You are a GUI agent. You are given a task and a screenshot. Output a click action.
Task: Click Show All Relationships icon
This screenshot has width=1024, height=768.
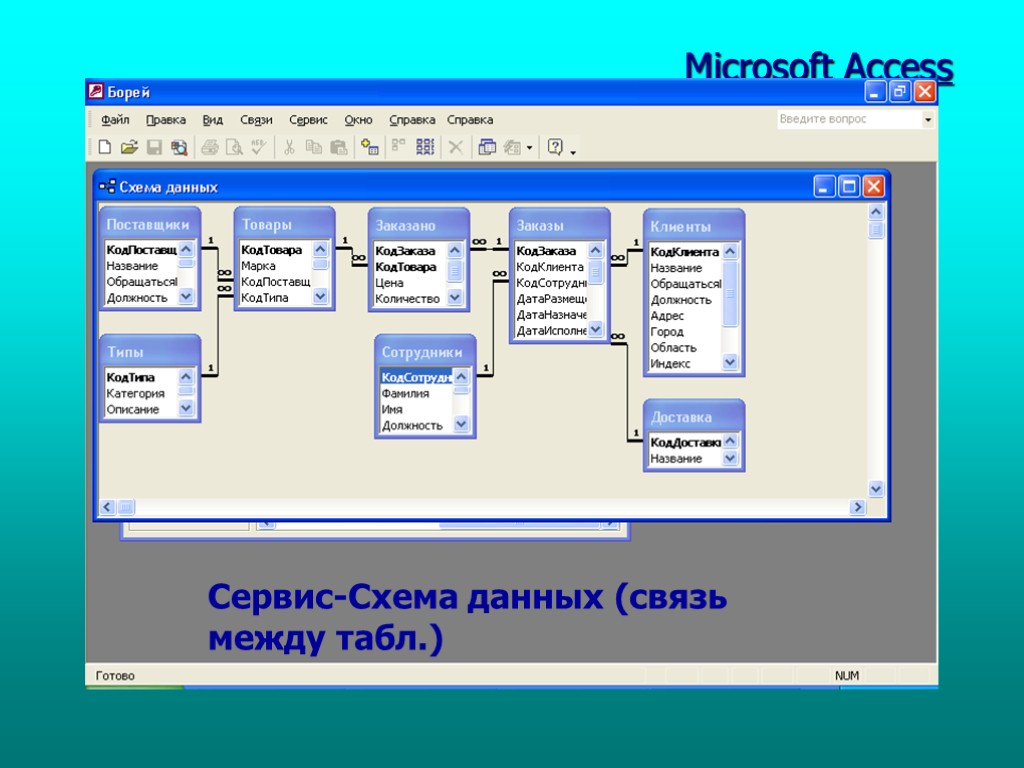[x=425, y=148]
